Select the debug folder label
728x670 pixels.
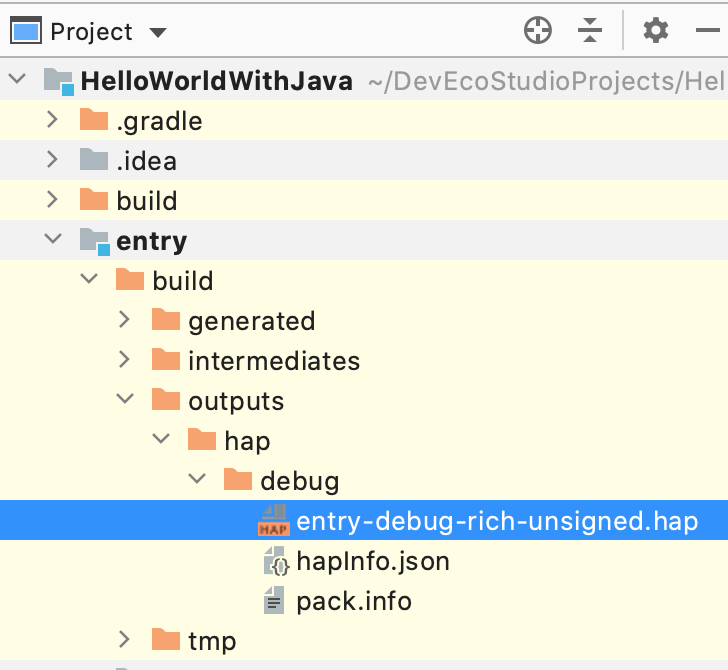[299, 482]
